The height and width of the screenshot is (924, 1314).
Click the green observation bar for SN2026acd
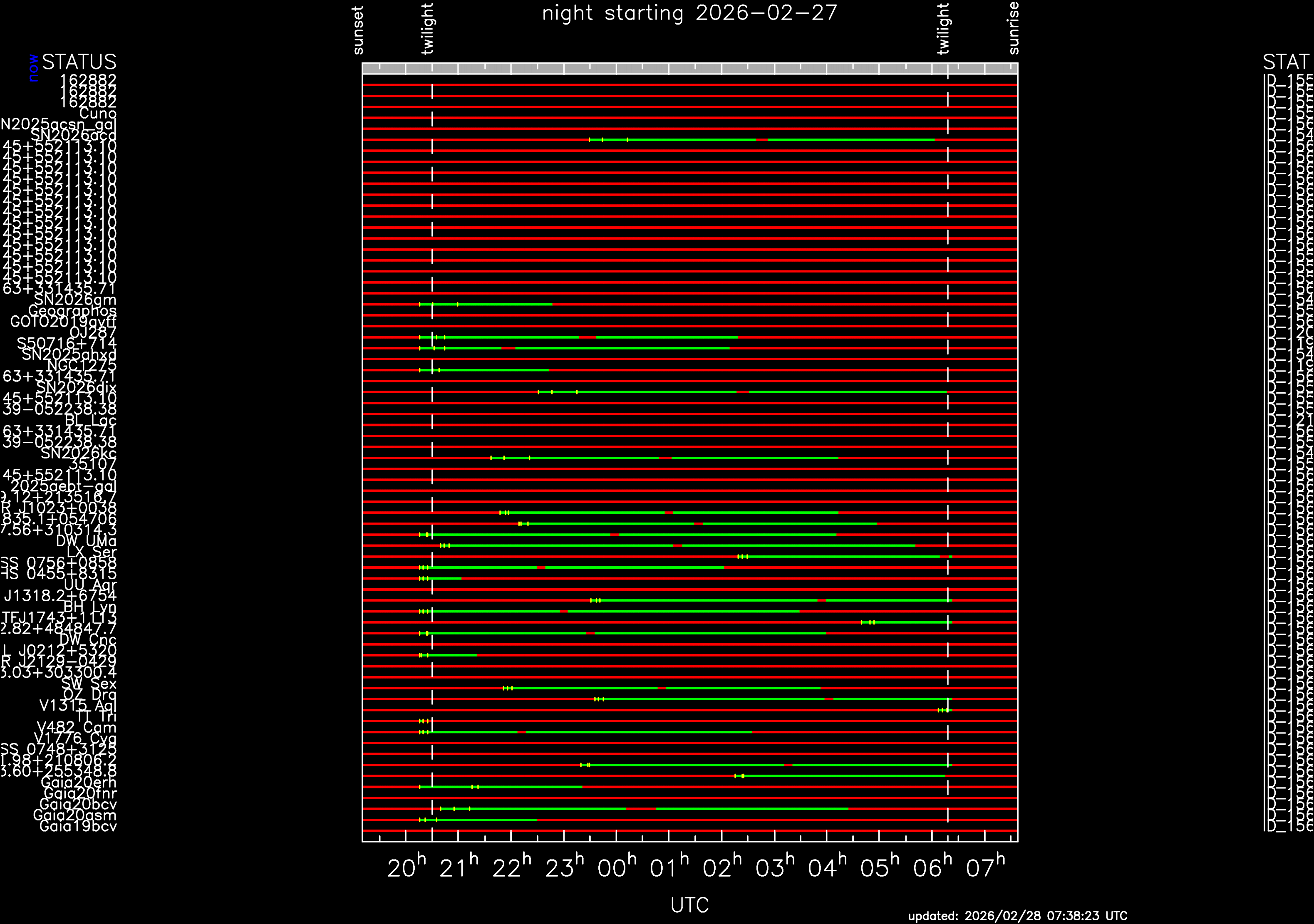click(687, 140)
